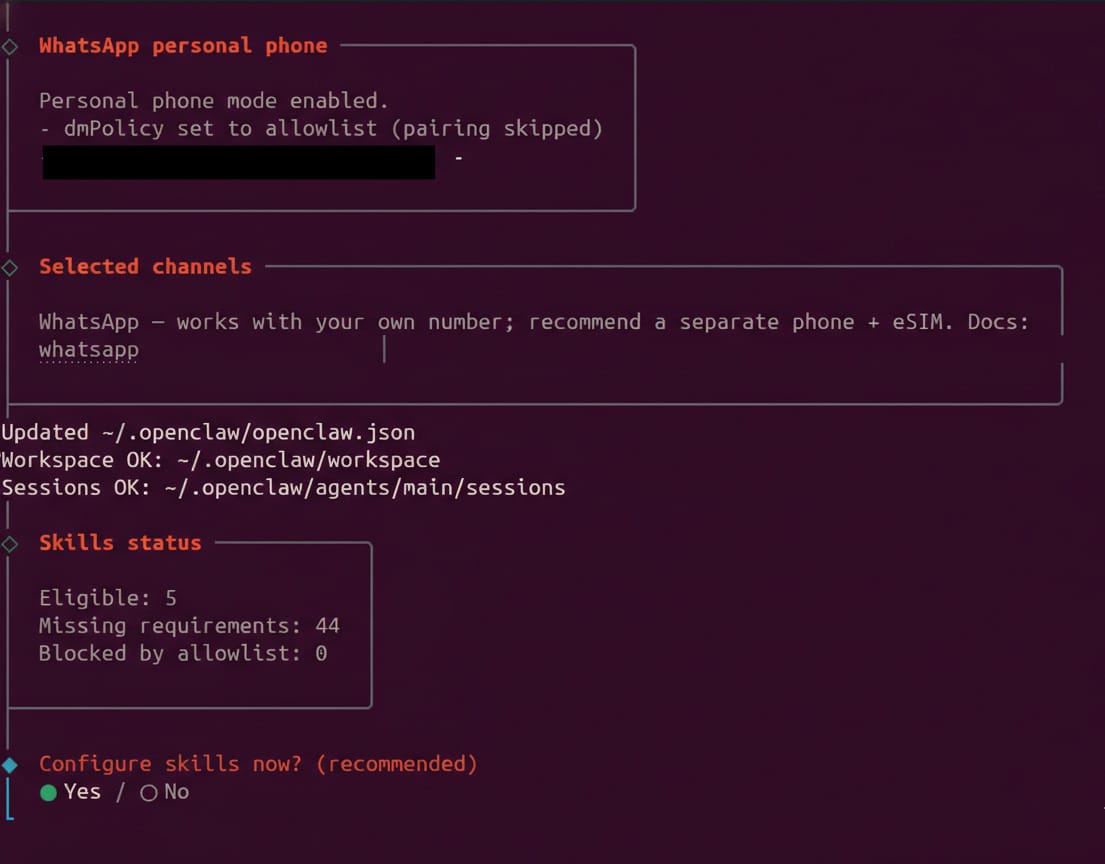This screenshot has height=864, width=1105.
Task: Click the active diamond next to Configure skills
Action: 10,765
